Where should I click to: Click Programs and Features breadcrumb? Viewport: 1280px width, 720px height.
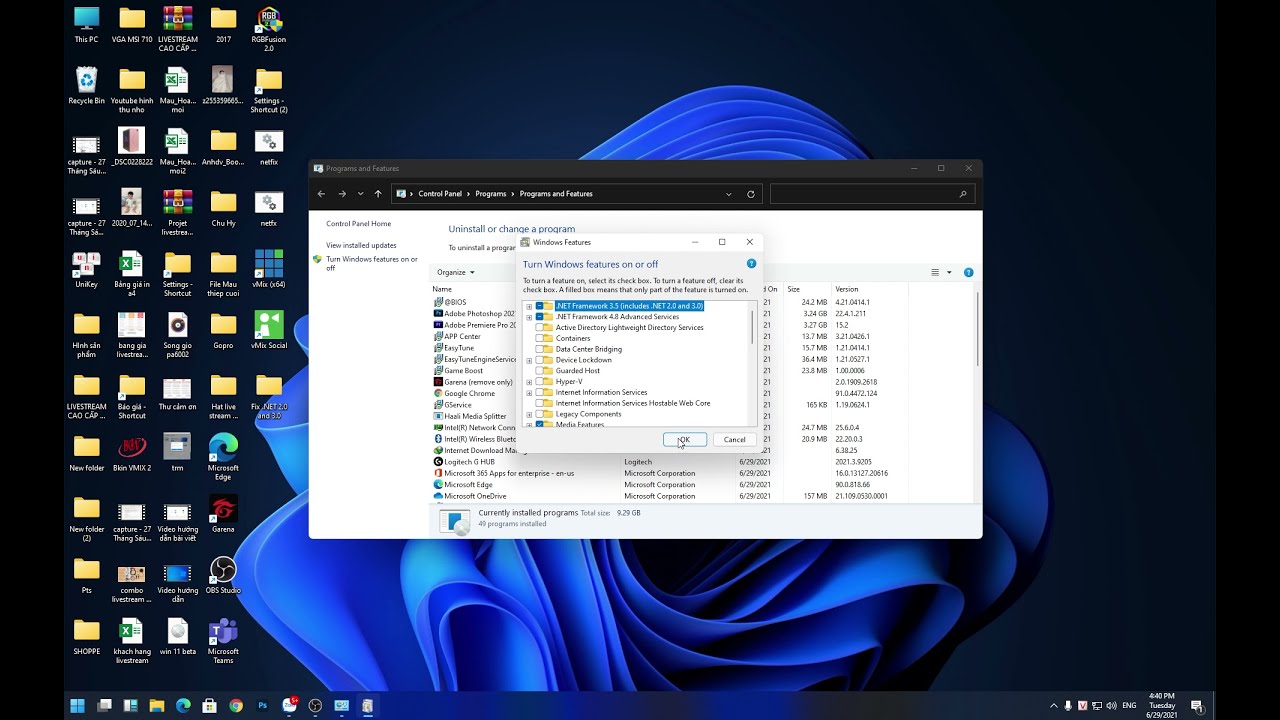pos(556,194)
